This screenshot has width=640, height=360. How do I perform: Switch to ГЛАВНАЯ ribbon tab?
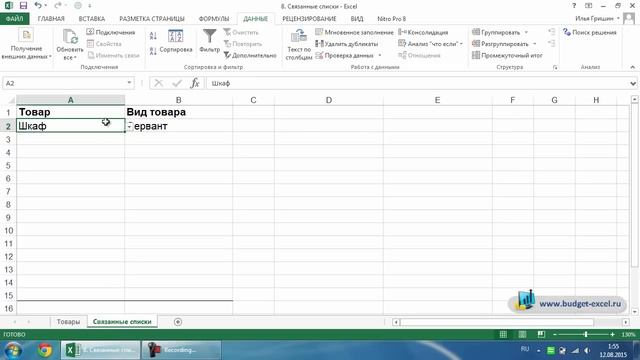(x=51, y=19)
